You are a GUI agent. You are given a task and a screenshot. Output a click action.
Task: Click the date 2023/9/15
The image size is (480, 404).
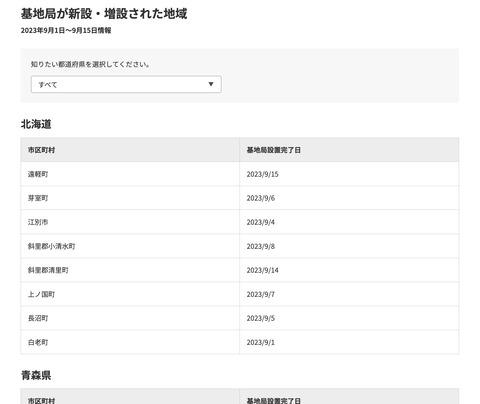[262, 174]
